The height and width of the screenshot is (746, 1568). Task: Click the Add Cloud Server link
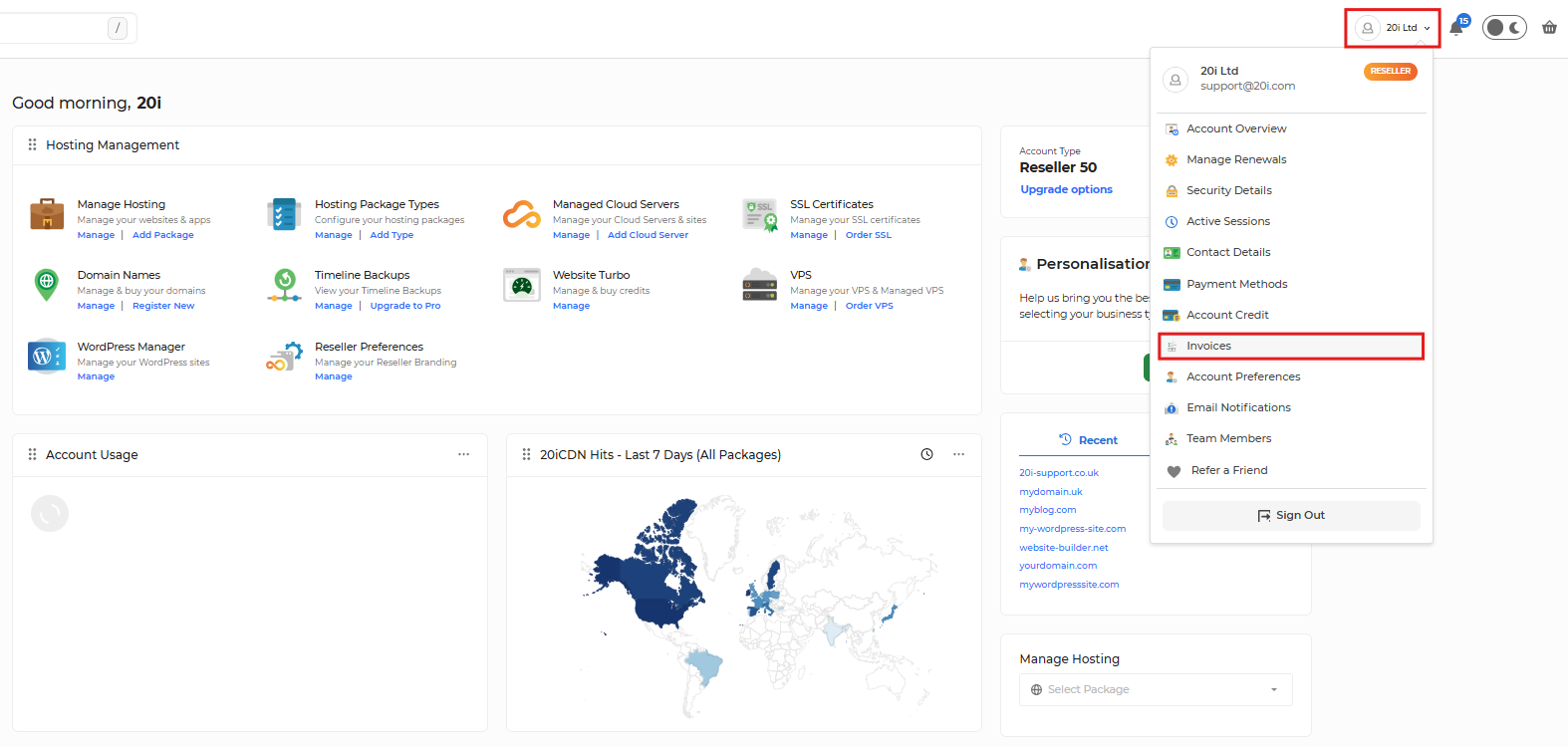pos(648,235)
